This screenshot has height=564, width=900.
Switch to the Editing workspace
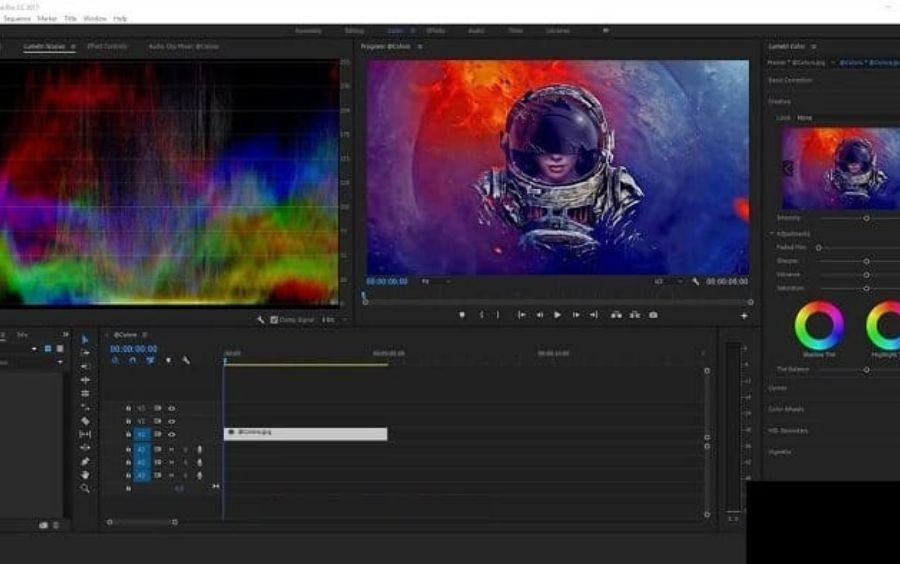point(354,30)
